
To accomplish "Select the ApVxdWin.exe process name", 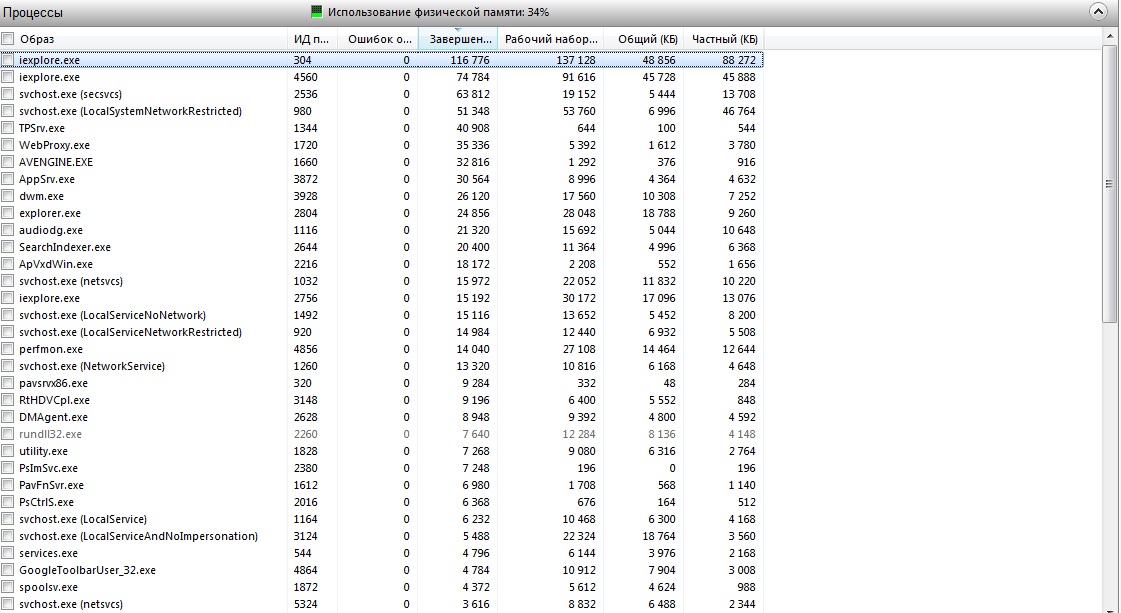I will point(56,264).
